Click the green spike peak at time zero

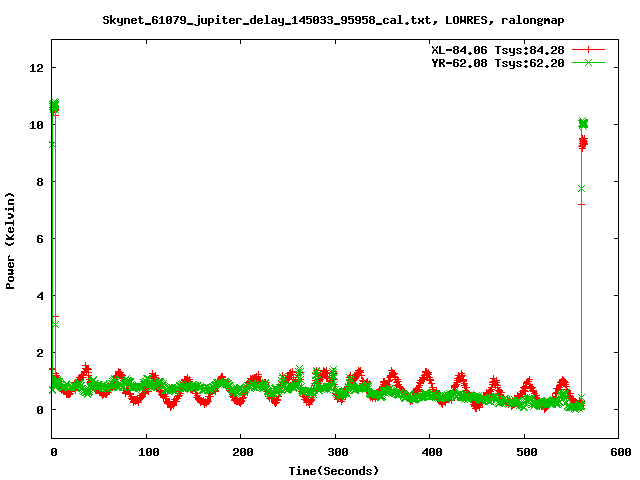(54, 105)
